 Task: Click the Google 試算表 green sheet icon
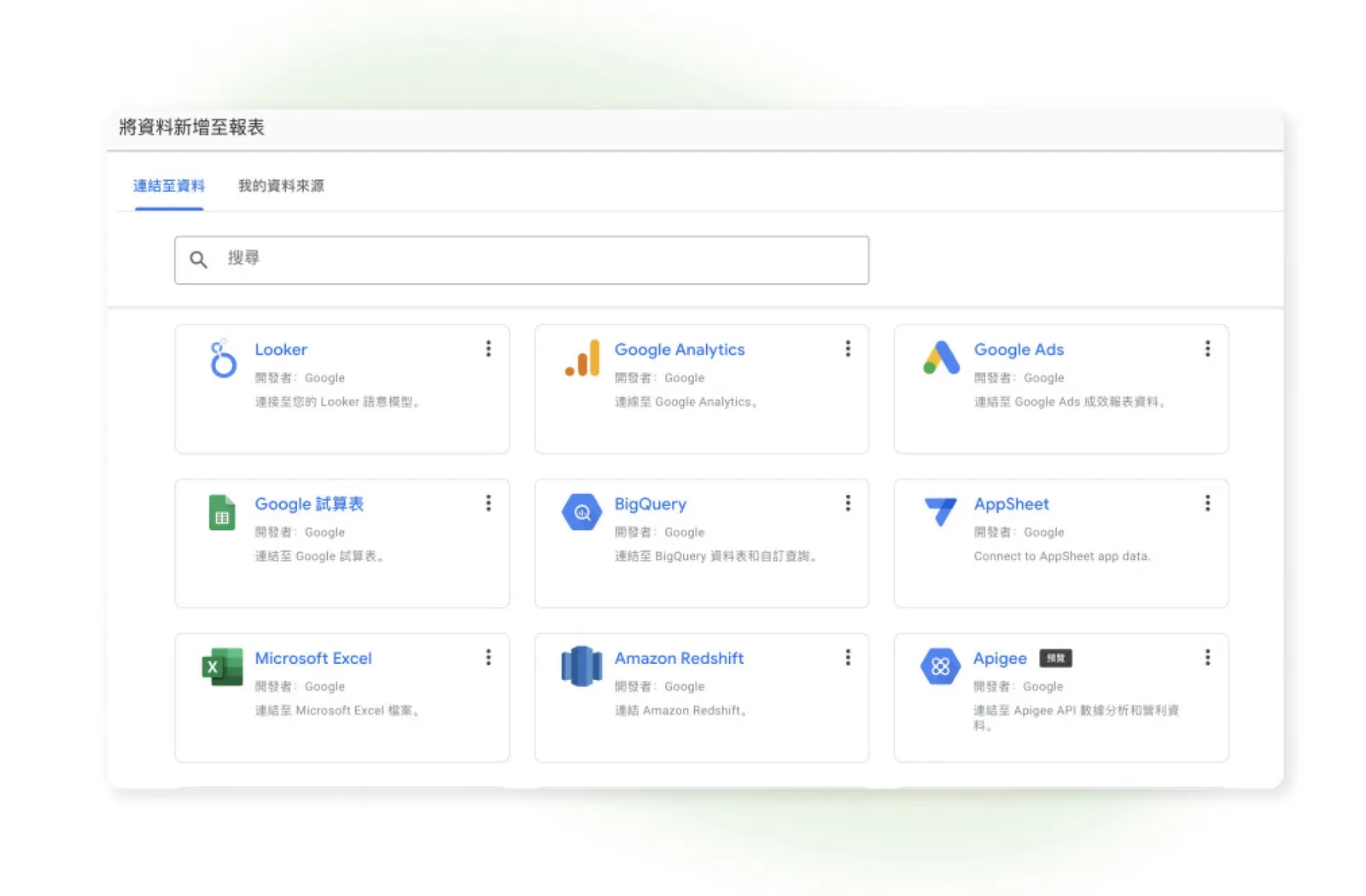click(x=222, y=513)
